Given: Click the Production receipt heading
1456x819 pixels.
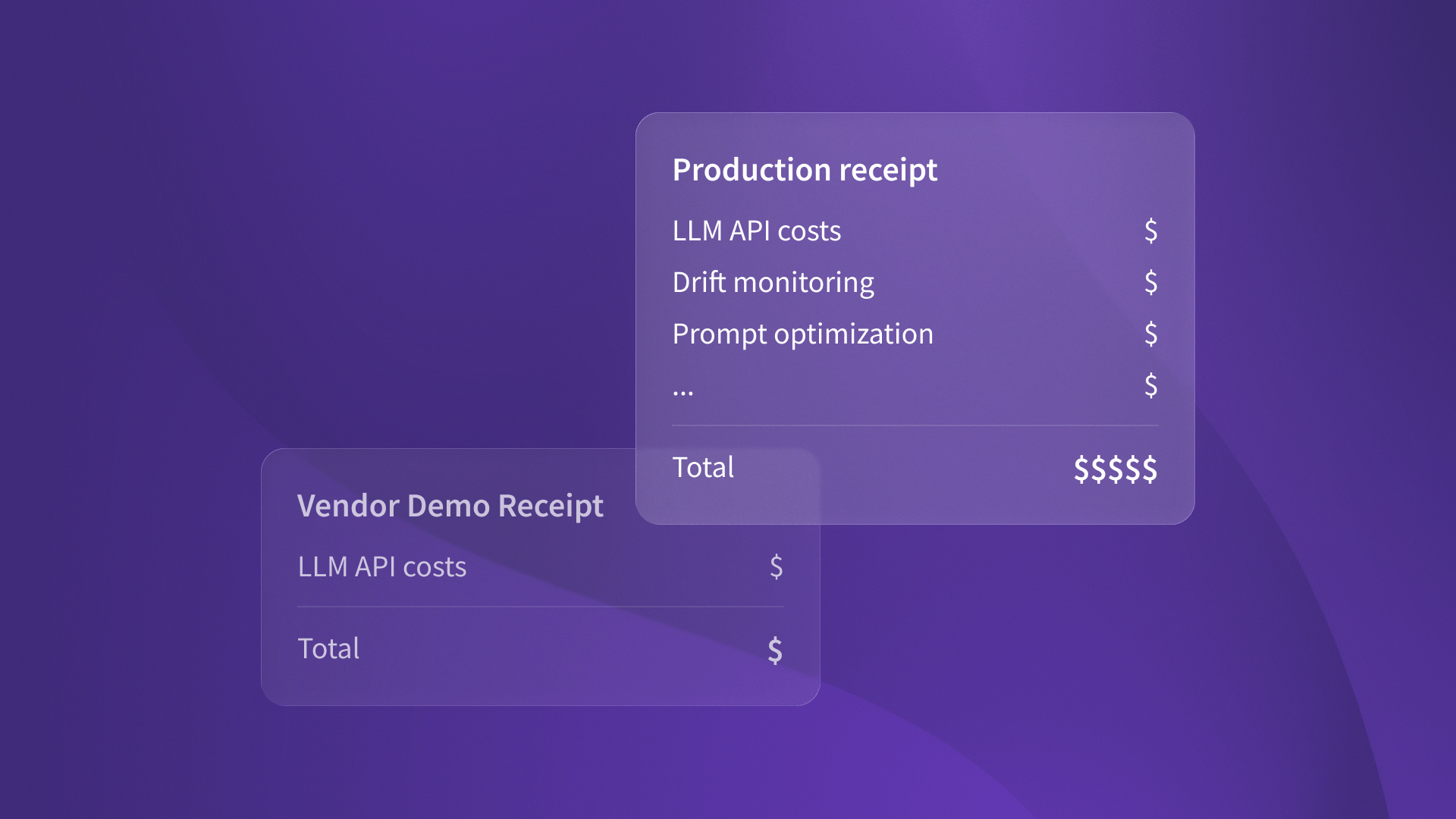Looking at the screenshot, I should (805, 170).
